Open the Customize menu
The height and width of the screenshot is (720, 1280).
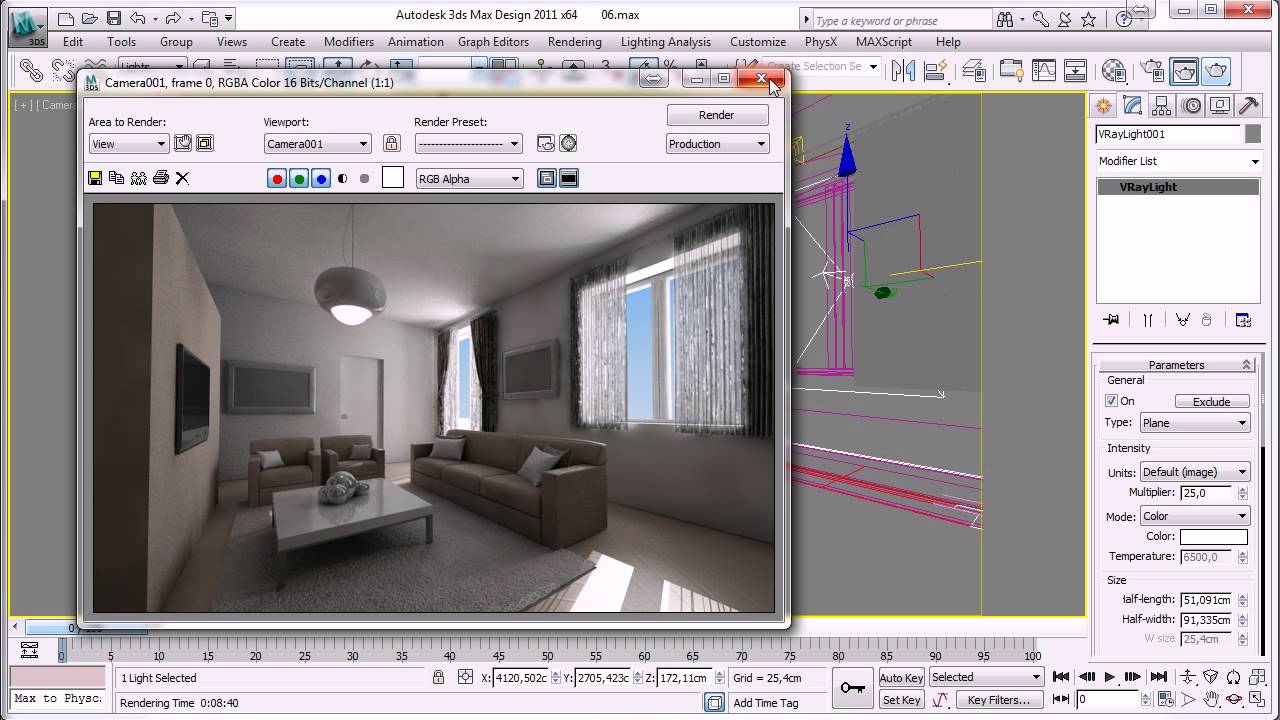click(x=758, y=42)
